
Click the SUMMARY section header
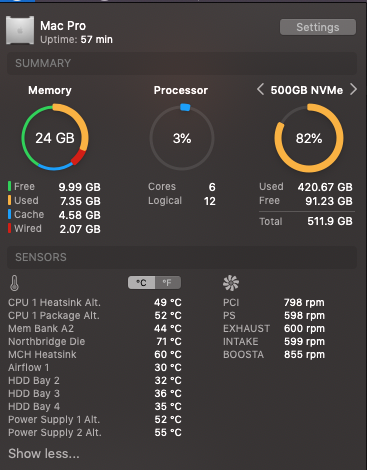click(x=182, y=63)
